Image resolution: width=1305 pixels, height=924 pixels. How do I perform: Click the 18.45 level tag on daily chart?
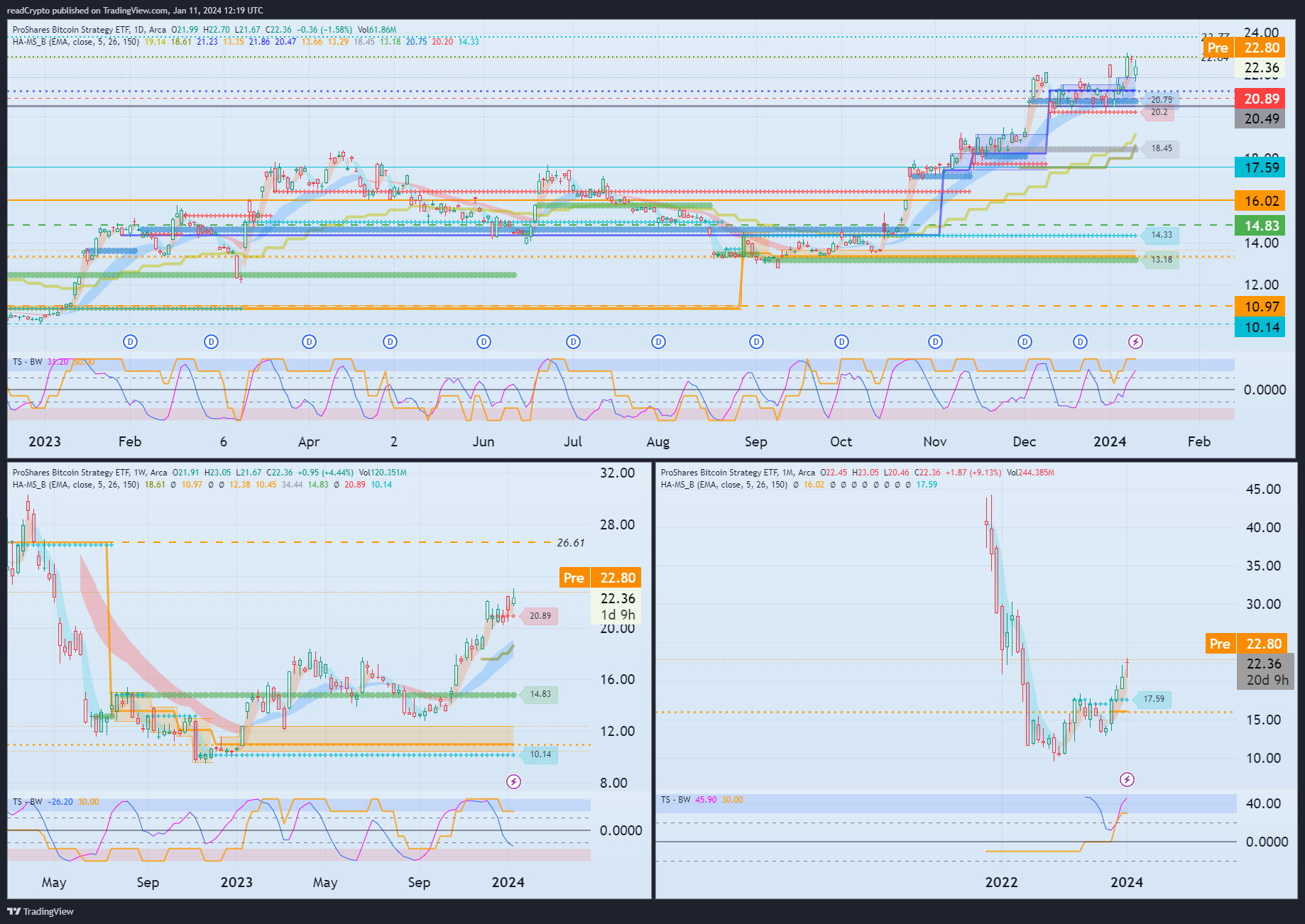pyautogui.click(x=1161, y=148)
